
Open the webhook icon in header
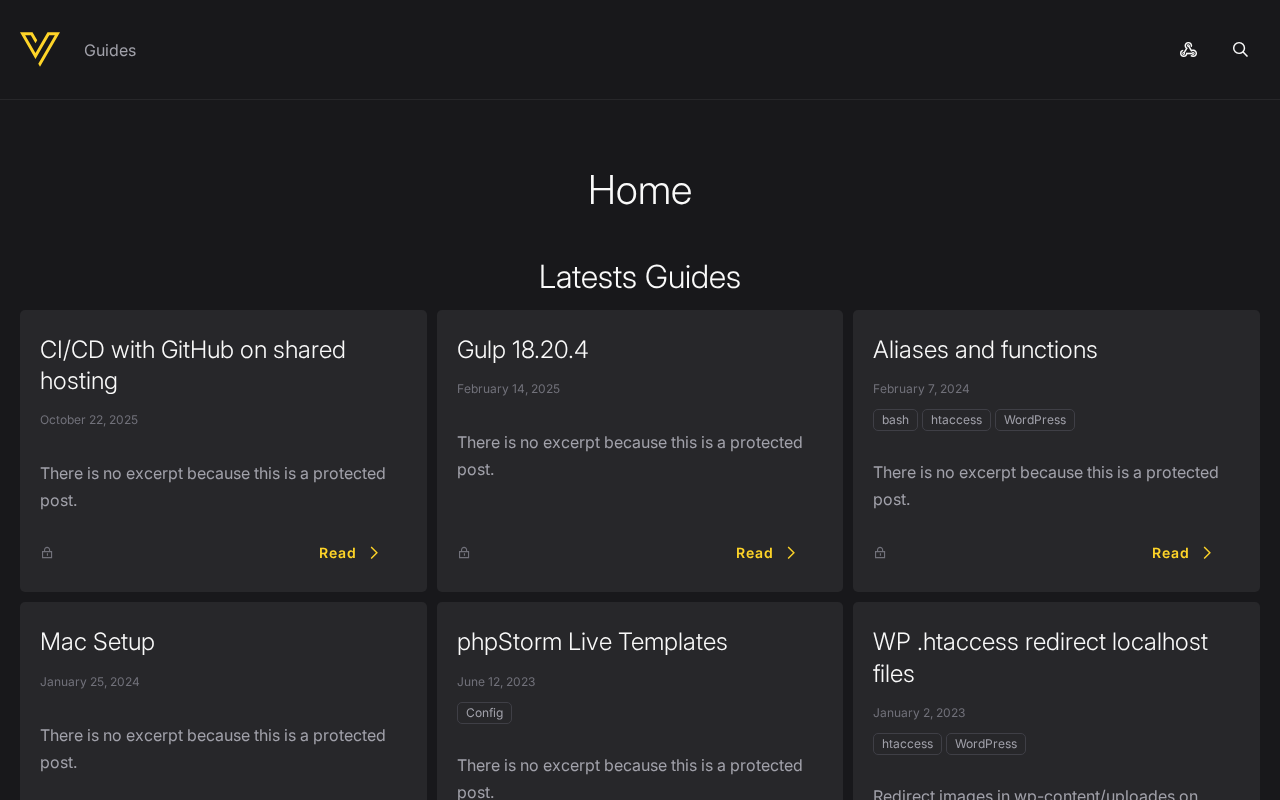(x=1188, y=50)
